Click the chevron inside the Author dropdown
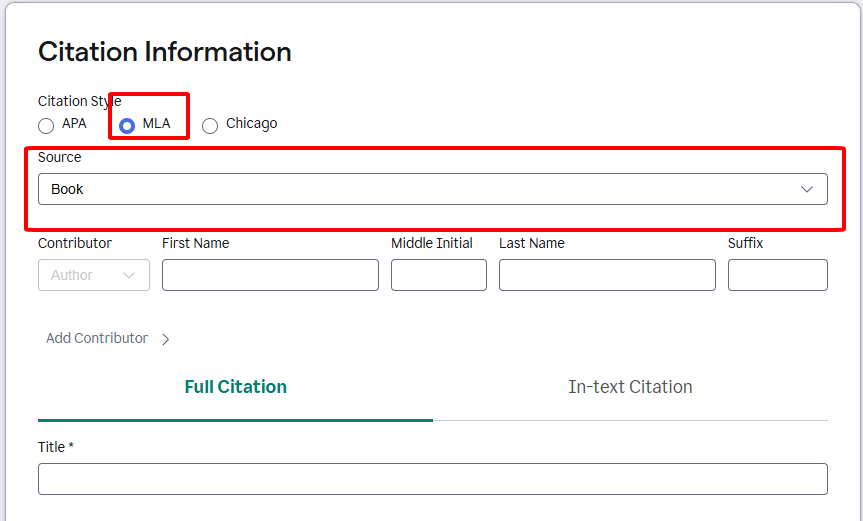This screenshot has height=521, width=863. tap(129, 275)
